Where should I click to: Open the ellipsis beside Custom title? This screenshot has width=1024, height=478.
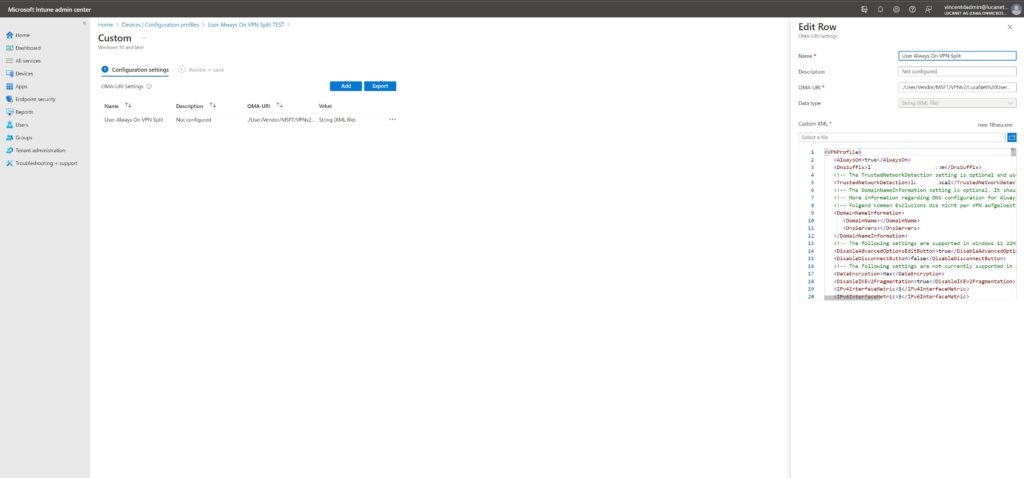(144, 38)
